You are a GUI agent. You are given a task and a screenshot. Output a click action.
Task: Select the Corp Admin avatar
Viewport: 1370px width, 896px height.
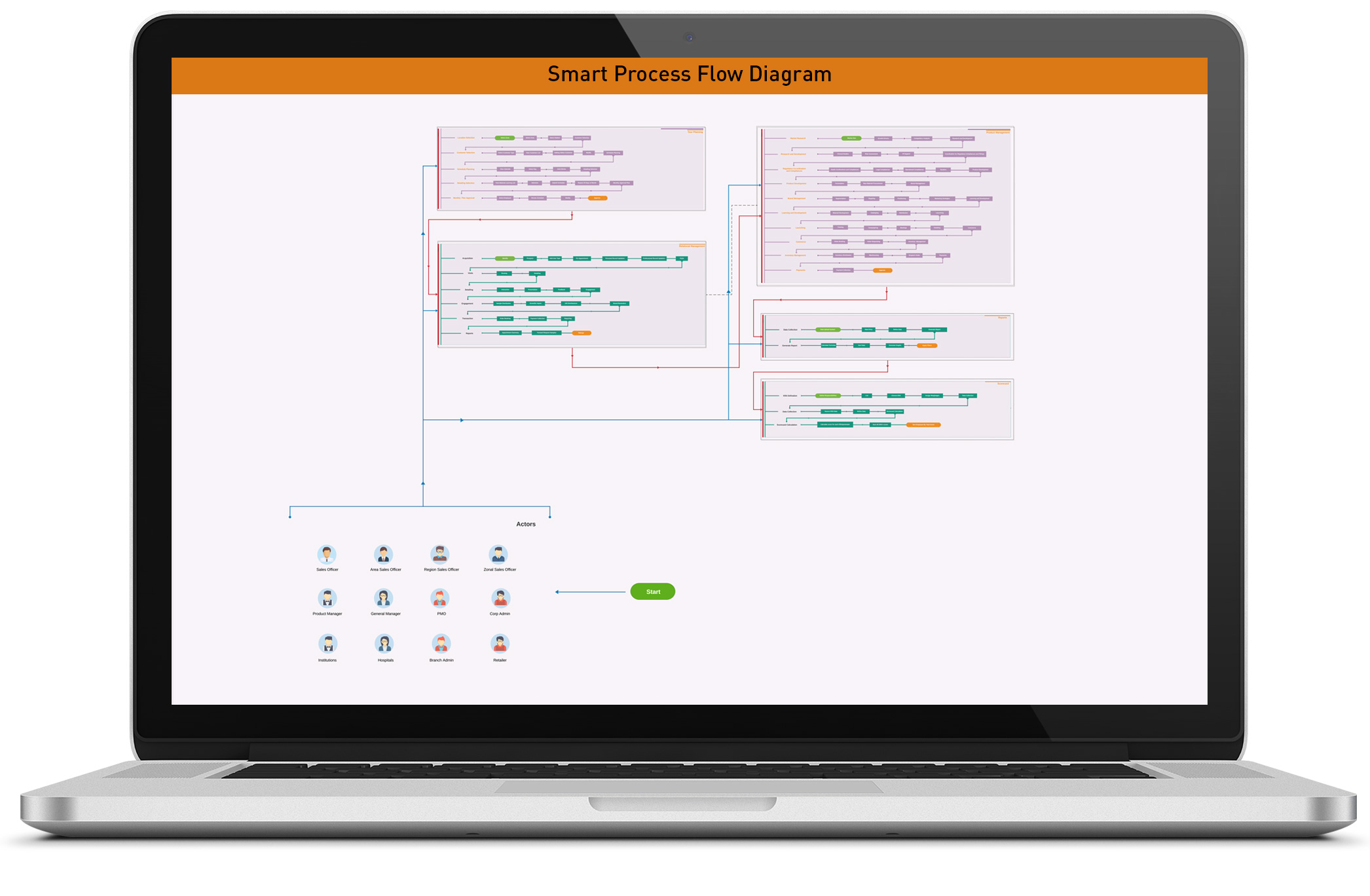click(500, 599)
